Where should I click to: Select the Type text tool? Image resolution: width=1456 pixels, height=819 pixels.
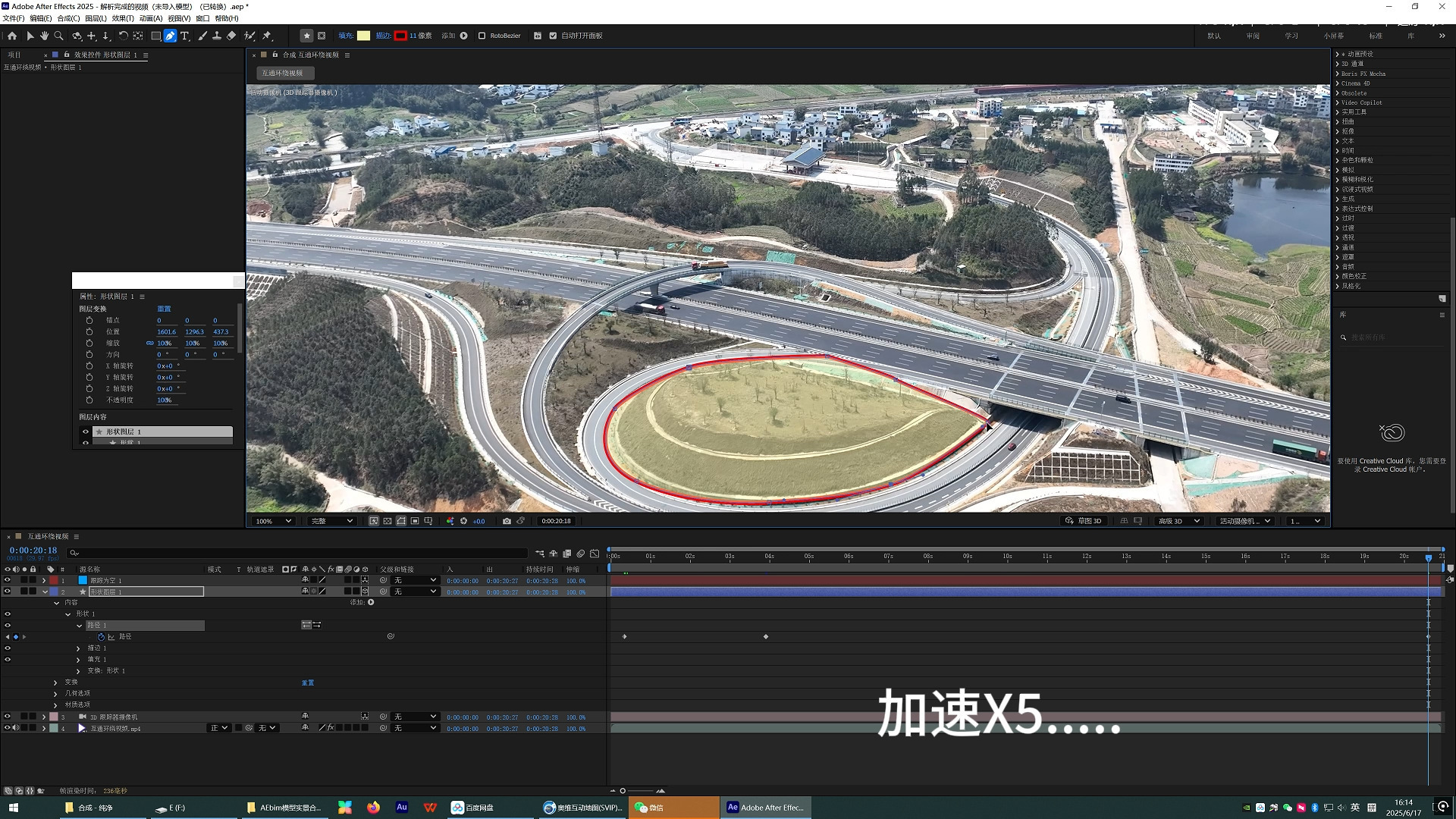click(x=184, y=36)
